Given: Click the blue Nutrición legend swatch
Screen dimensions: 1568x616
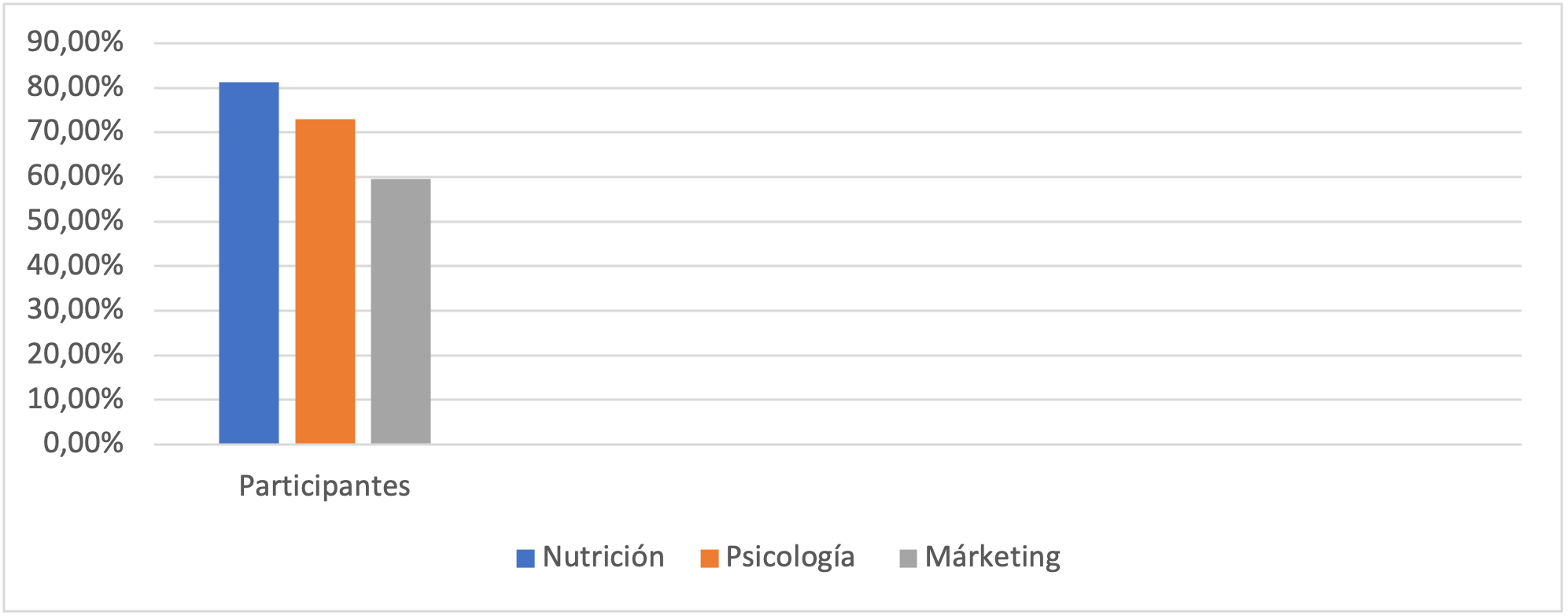Looking at the screenshot, I should coord(526,559).
